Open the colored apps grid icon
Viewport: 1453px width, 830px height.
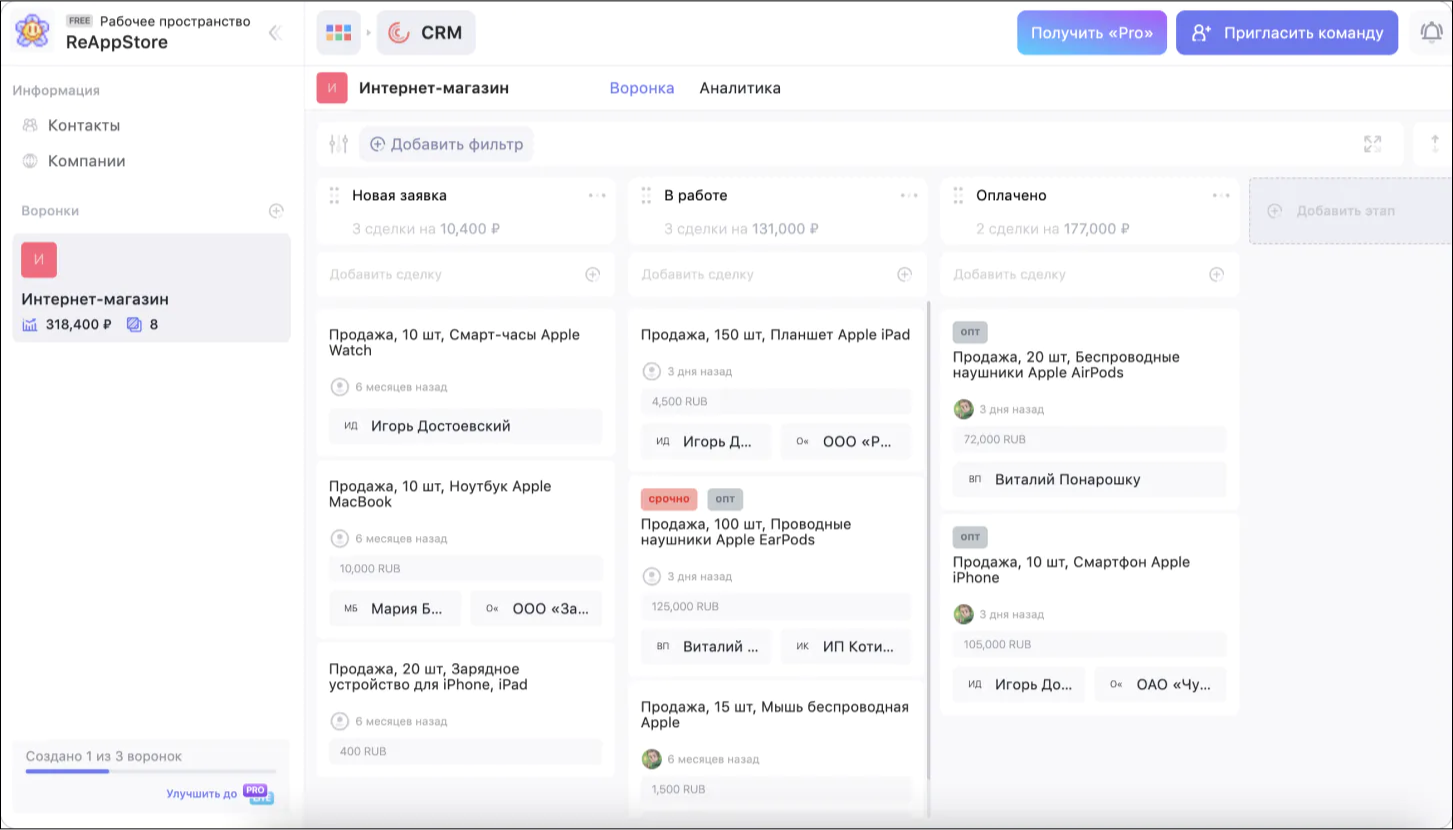coord(339,33)
